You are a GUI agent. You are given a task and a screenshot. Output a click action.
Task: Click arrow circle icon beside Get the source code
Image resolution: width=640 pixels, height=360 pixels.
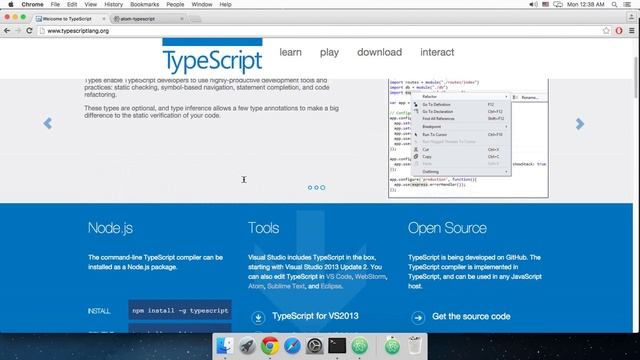click(418, 318)
